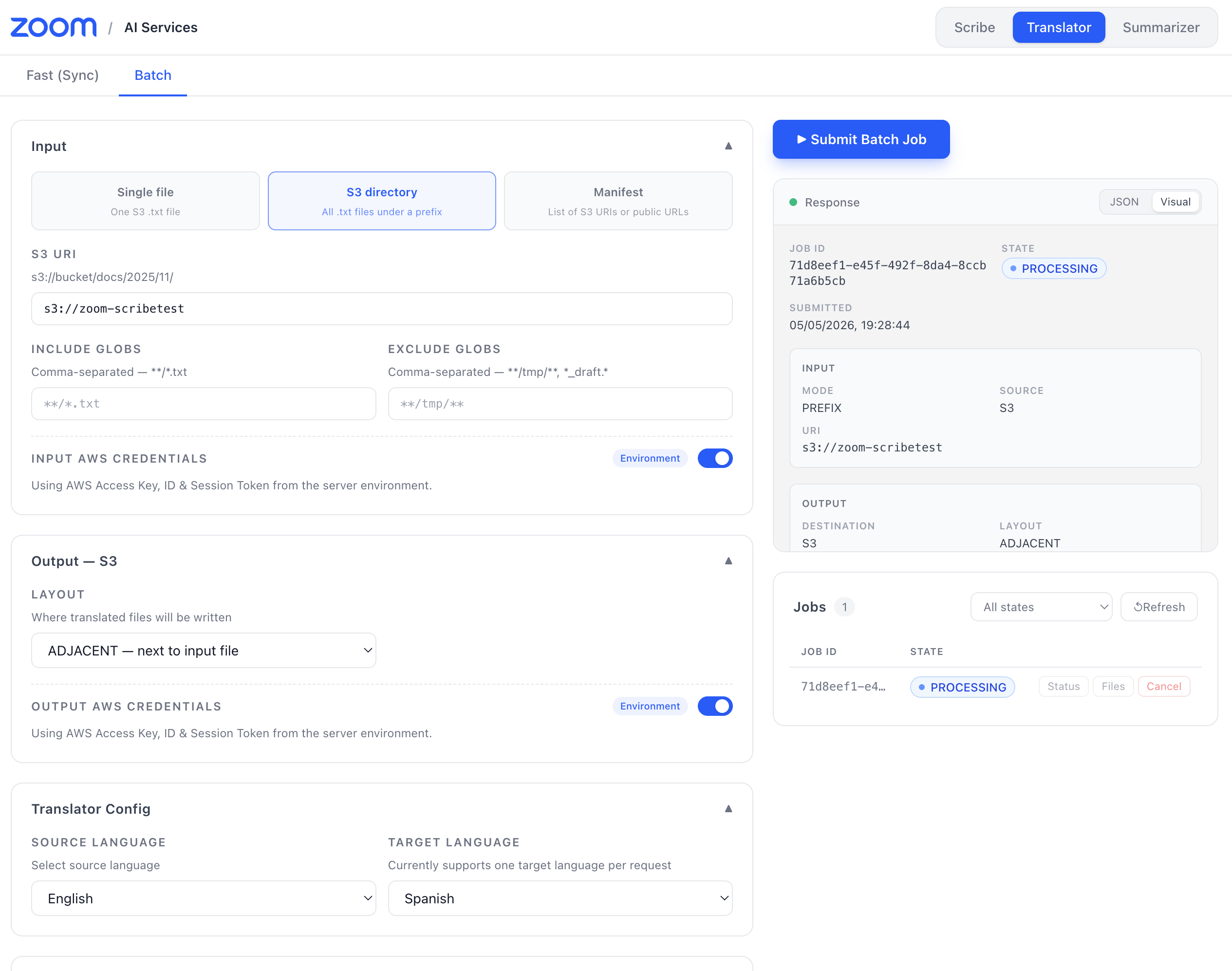This screenshot has height=971, width=1232.
Task: Open the Layout ADJACENT dropdown
Action: (x=204, y=651)
